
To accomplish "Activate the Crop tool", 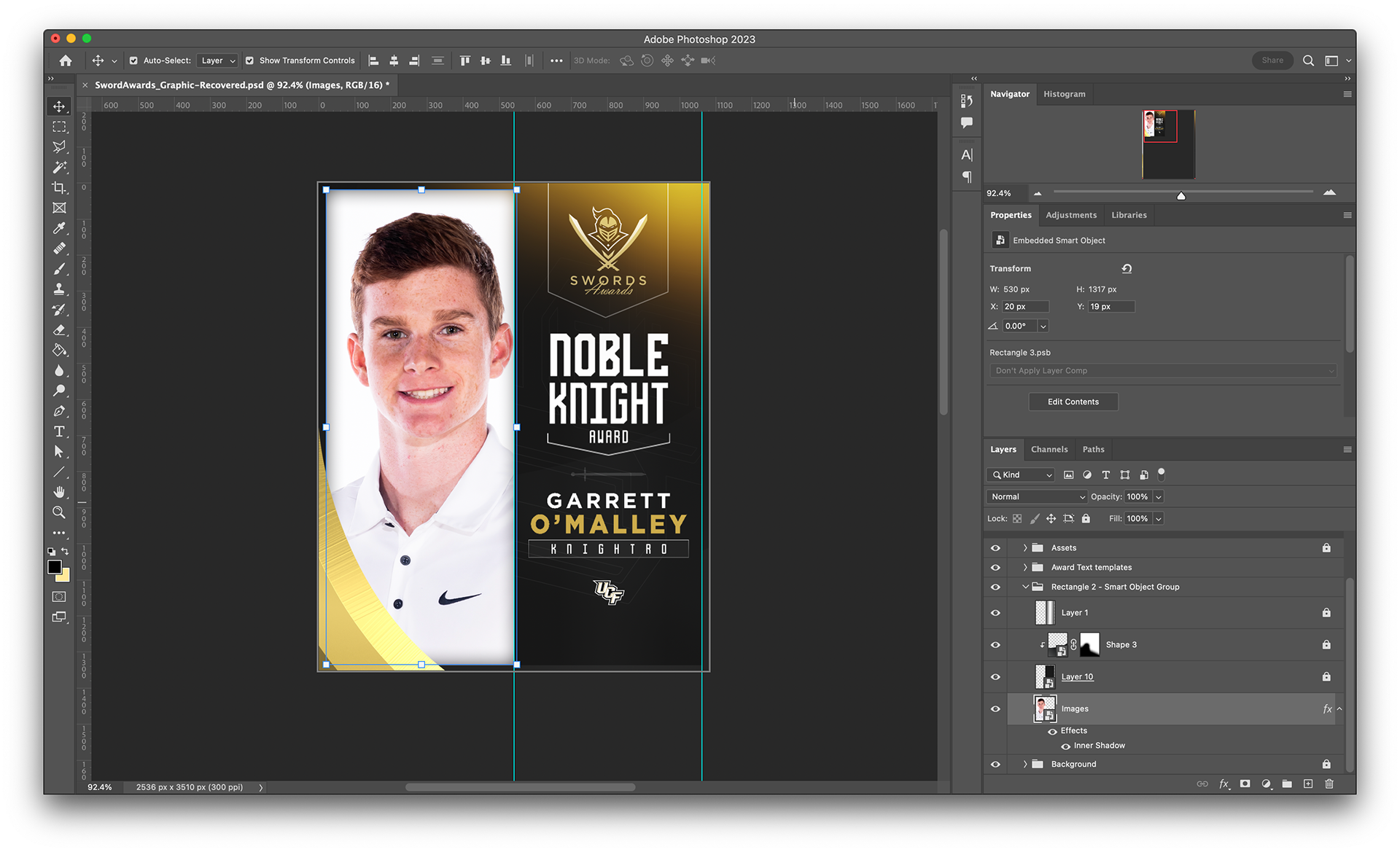I will click(x=59, y=188).
